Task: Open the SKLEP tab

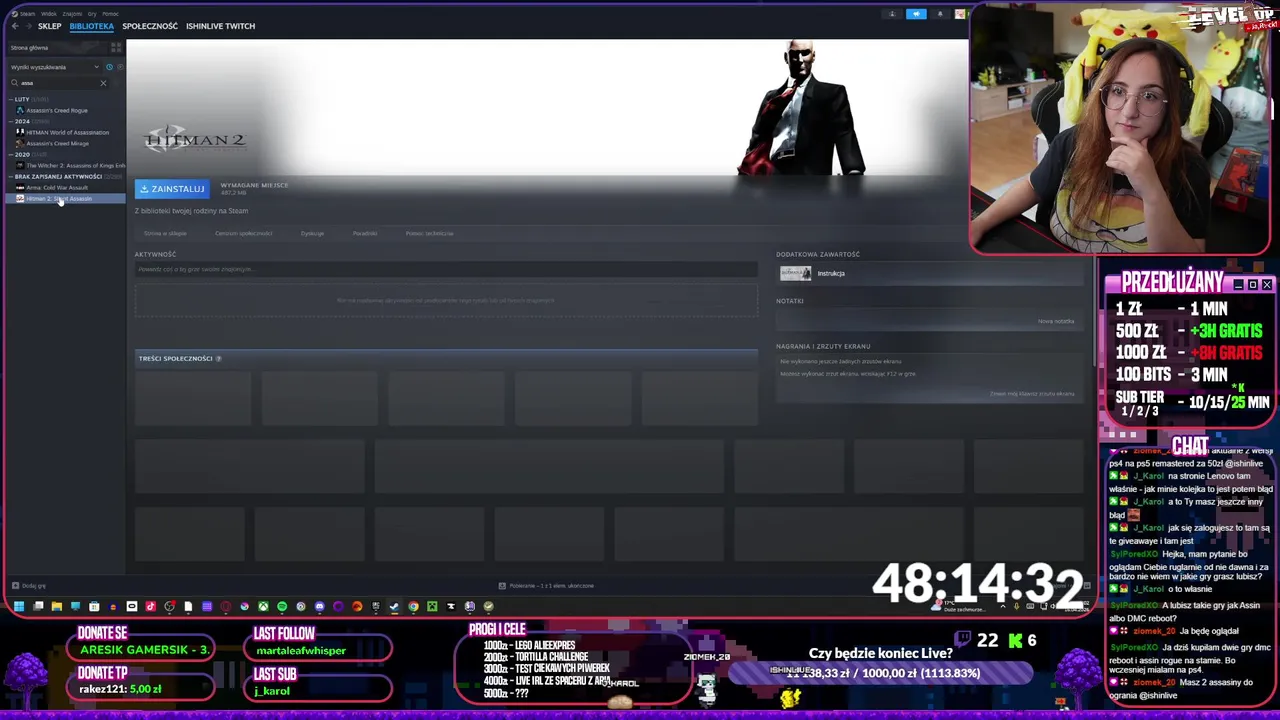Action: 49,26
